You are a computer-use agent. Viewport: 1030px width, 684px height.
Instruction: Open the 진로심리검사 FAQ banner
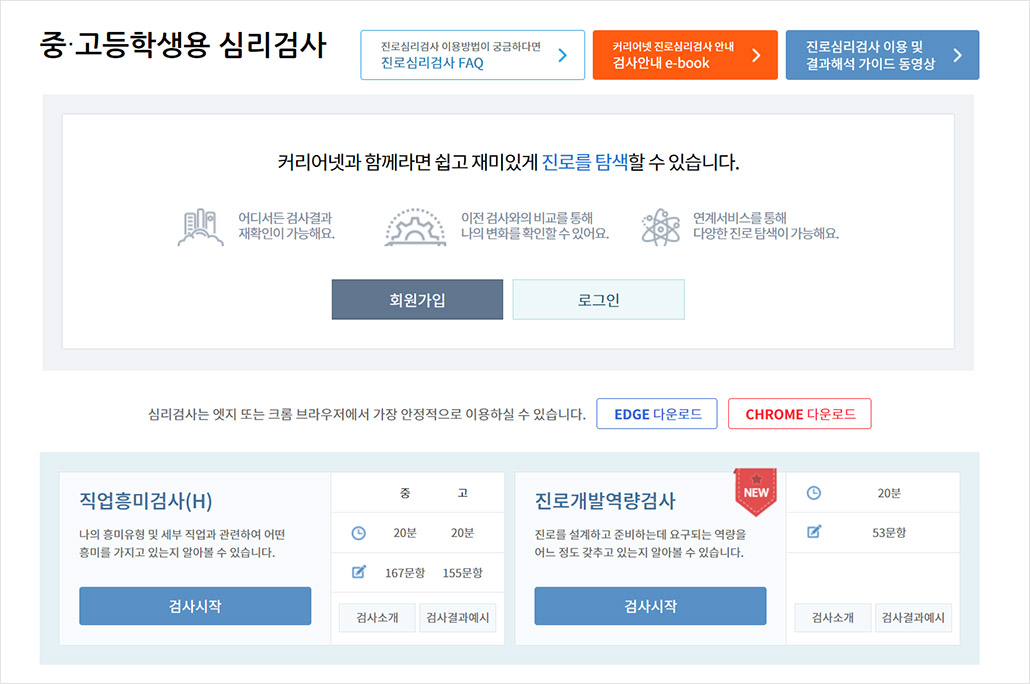click(472, 55)
